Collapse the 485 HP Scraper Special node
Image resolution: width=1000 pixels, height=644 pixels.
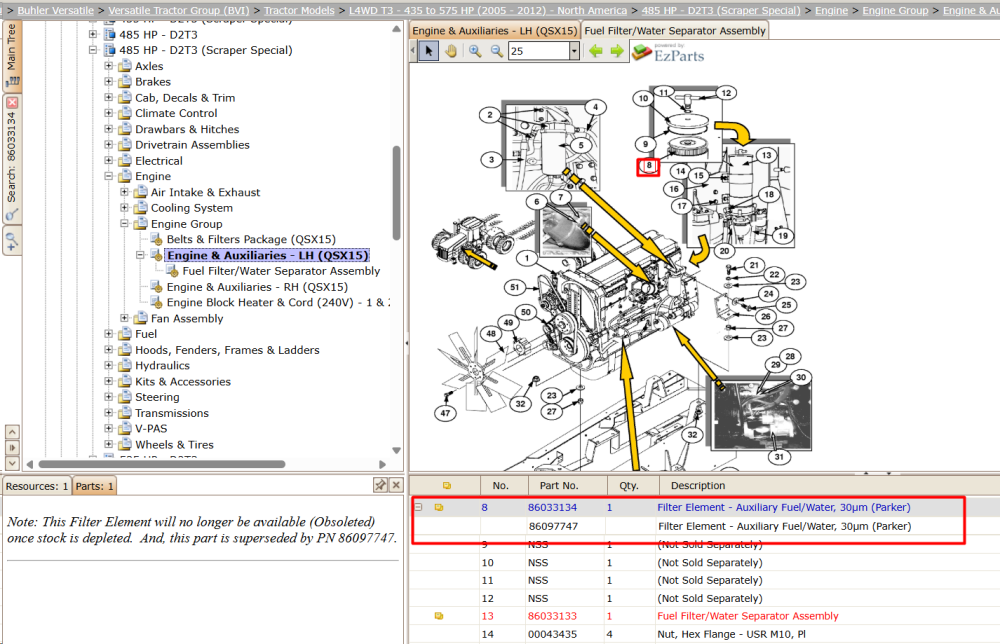(93, 50)
